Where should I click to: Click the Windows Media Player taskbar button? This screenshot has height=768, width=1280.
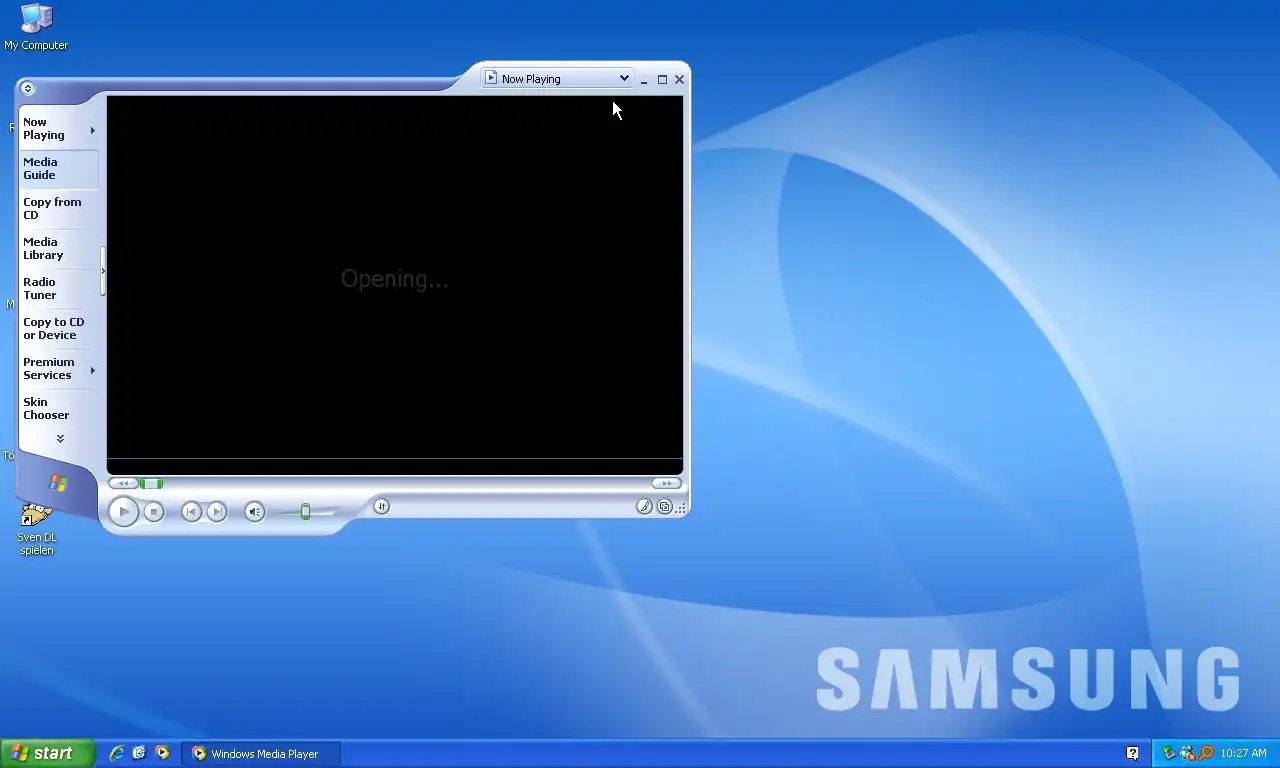261,754
